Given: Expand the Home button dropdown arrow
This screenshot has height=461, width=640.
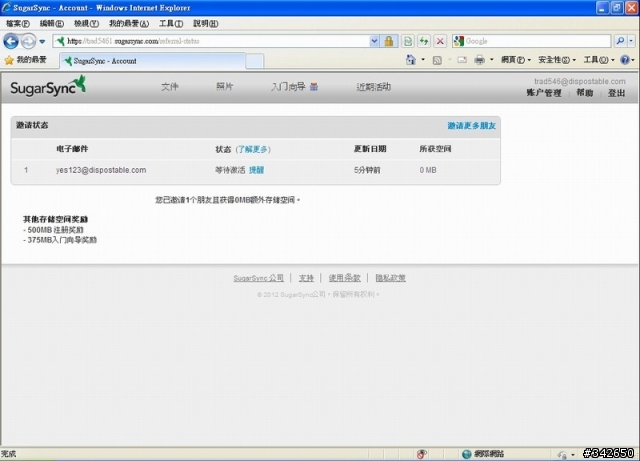Looking at the screenshot, I should pyautogui.click(x=423, y=60).
